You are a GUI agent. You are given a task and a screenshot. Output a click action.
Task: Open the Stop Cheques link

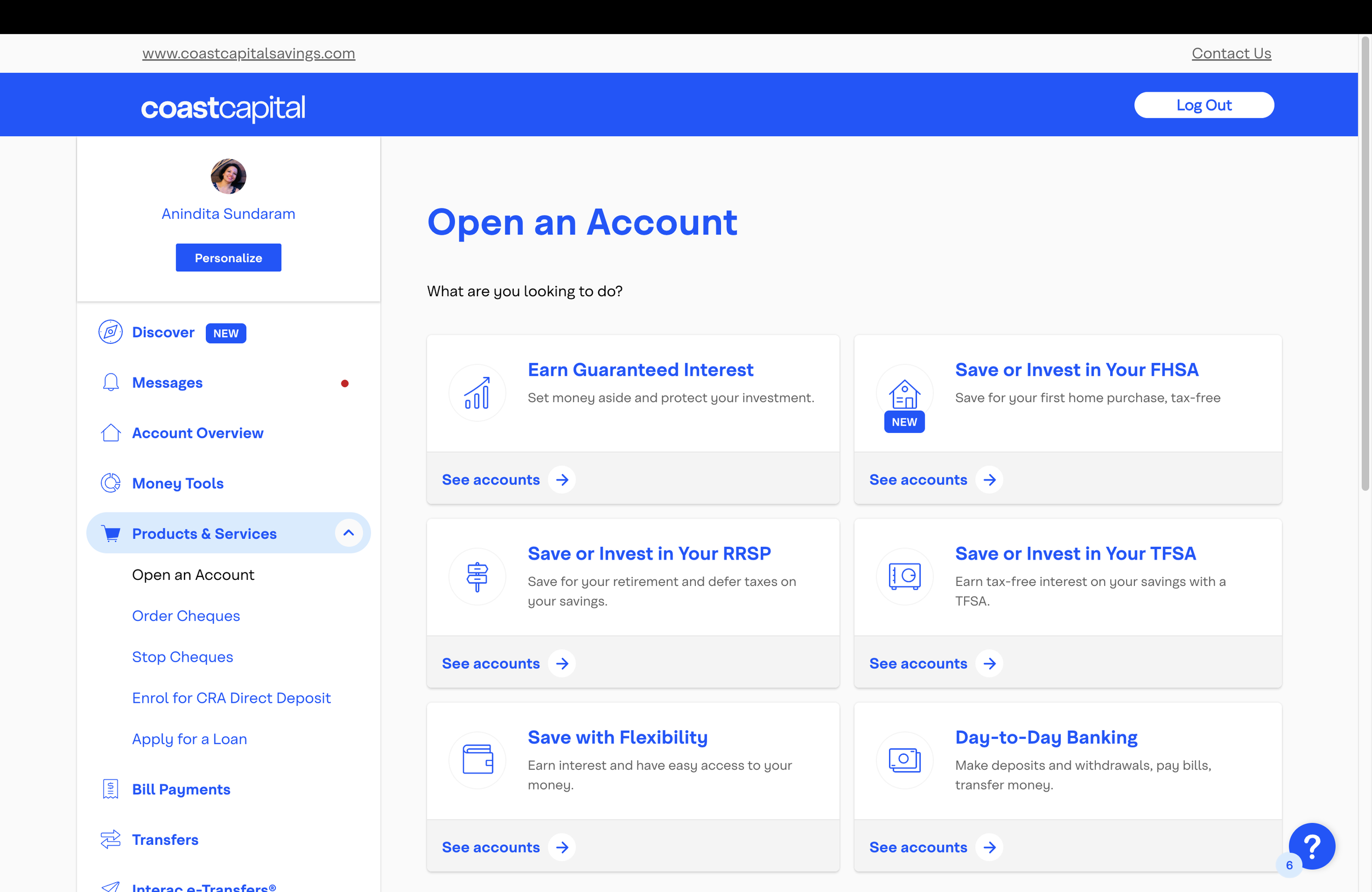click(182, 657)
